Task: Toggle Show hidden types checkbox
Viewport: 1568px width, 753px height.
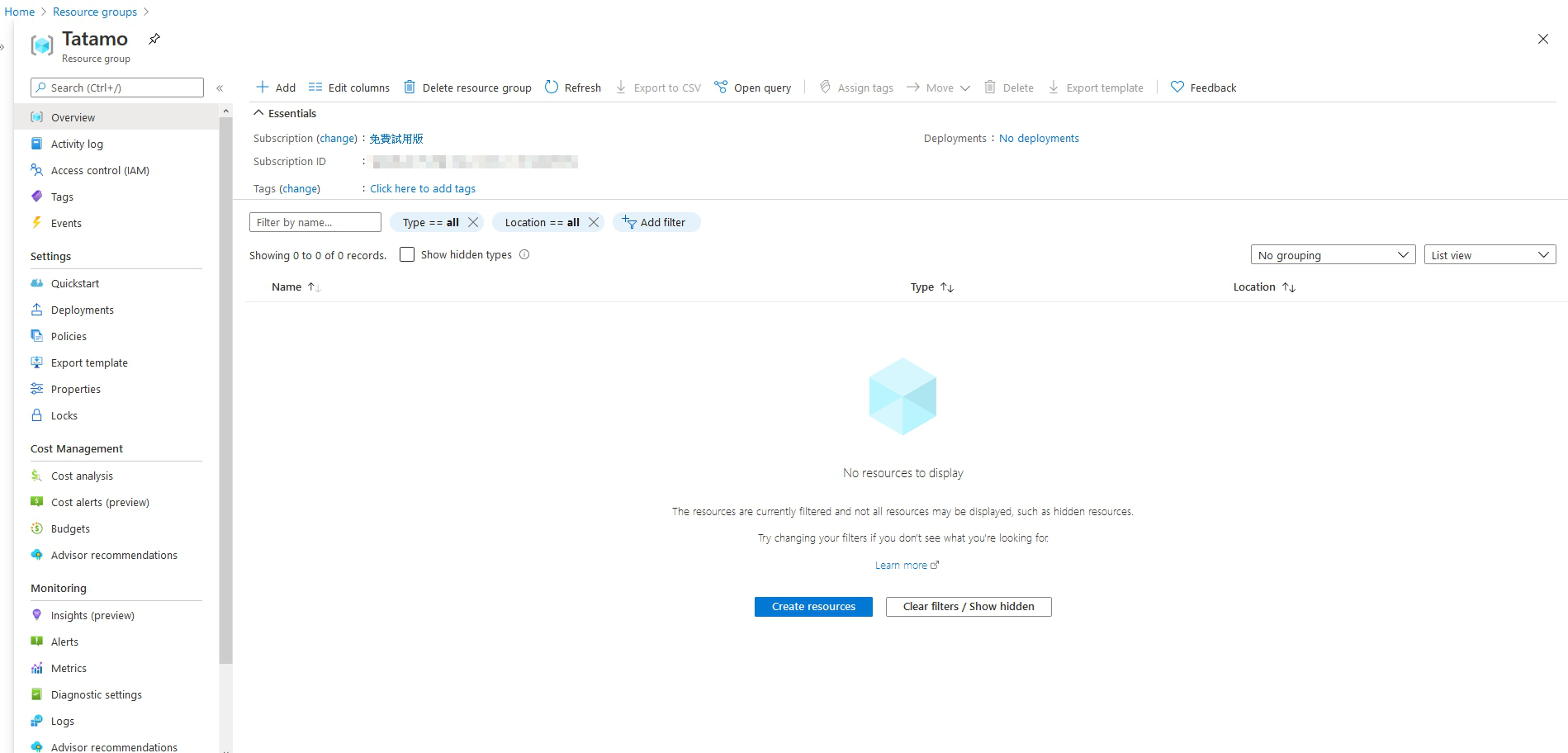Action: 407,254
